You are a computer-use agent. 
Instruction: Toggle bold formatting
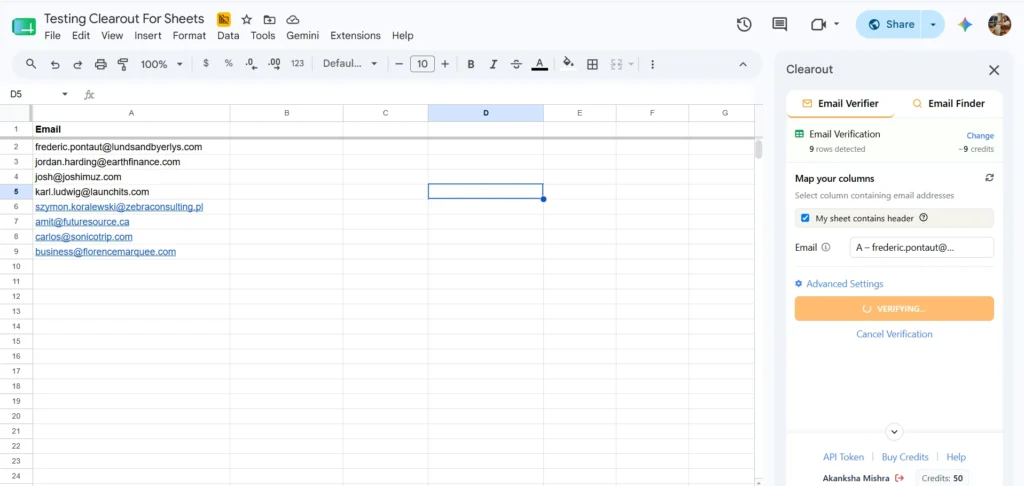click(470, 64)
